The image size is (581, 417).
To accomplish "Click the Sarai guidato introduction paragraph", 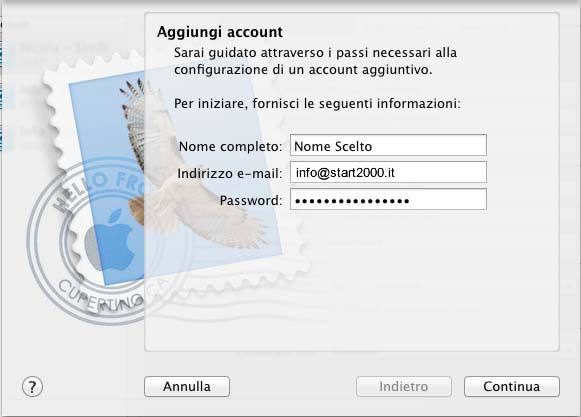I will click(315, 61).
